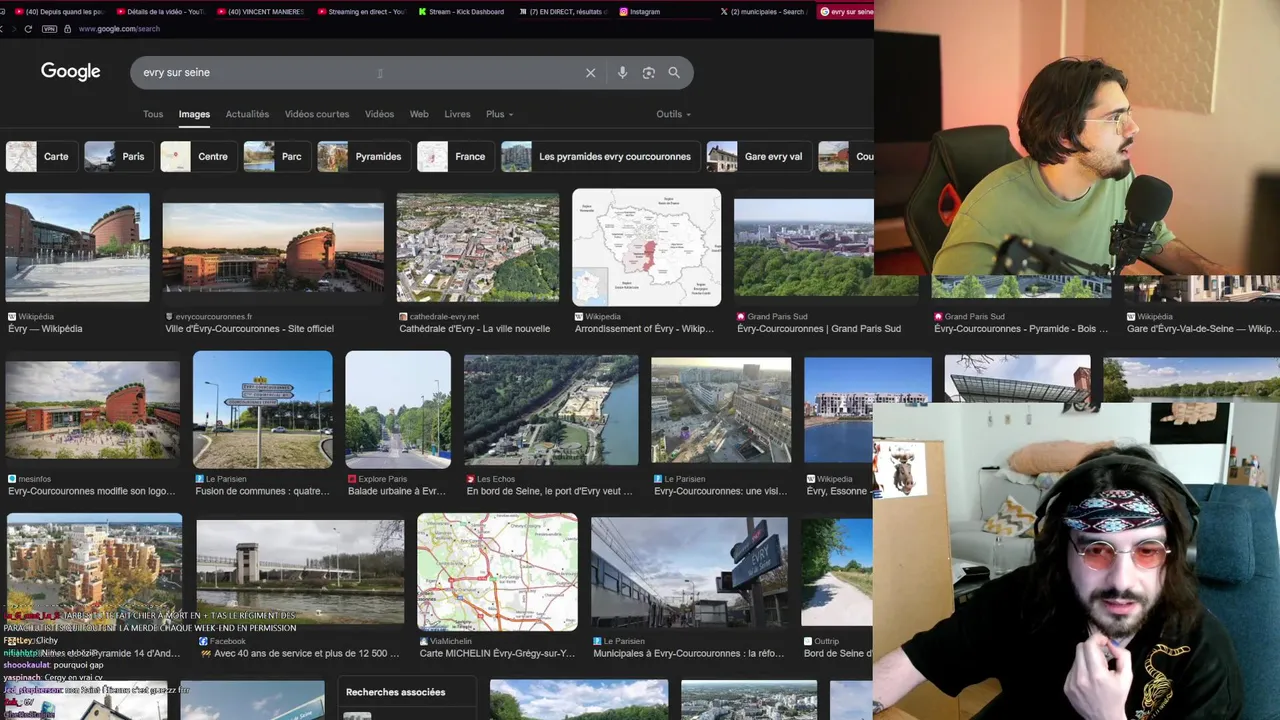Screen dimensions: 1280x720
Task: Open the Arrondissement d'Évry map image
Action: pos(646,247)
